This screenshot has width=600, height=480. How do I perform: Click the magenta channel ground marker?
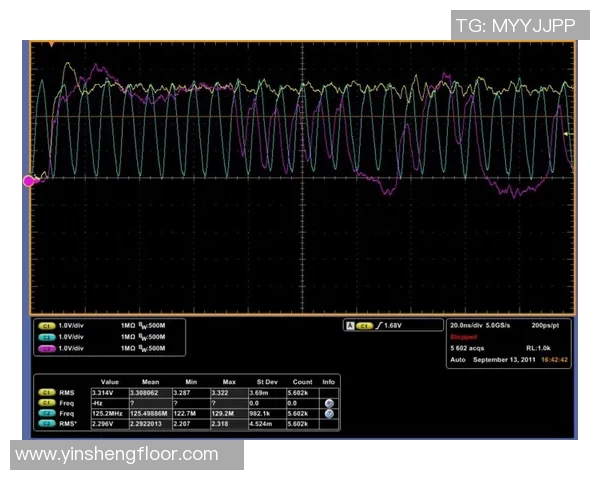point(30,180)
